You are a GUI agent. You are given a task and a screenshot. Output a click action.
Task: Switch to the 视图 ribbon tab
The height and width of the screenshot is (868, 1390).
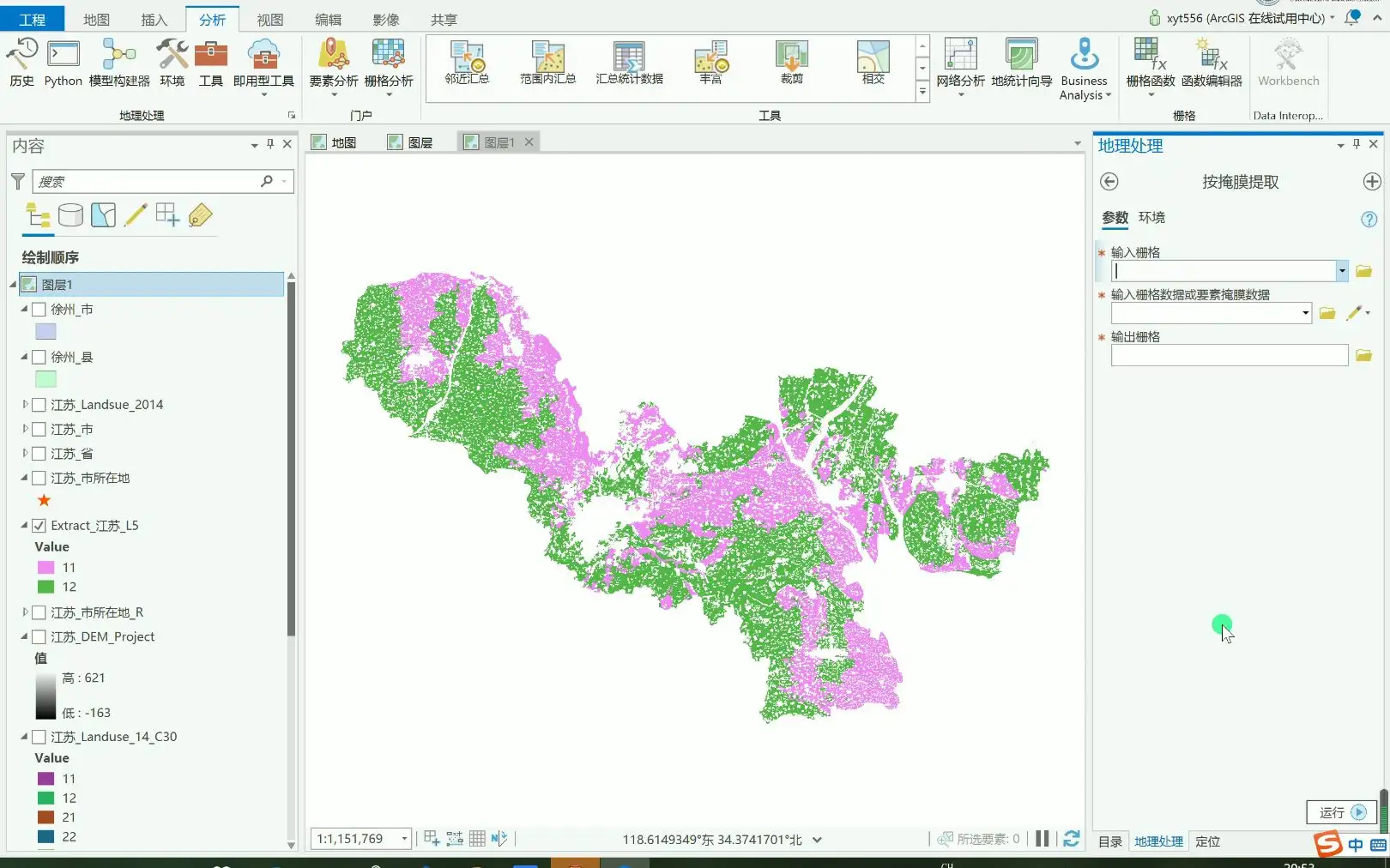click(269, 20)
